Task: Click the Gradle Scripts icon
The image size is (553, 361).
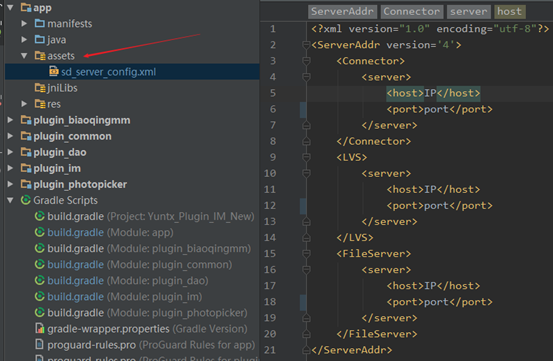Action: pos(25,200)
